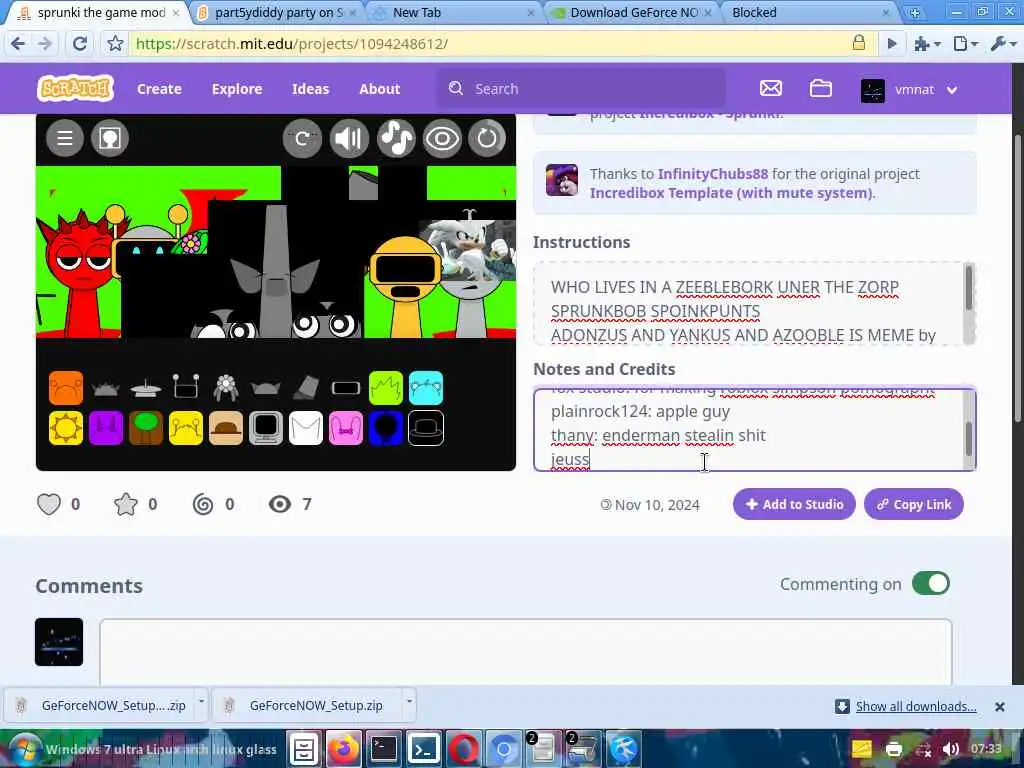Click the comment text box
1024x768 pixels.
pyautogui.click(x=526, y=652)
